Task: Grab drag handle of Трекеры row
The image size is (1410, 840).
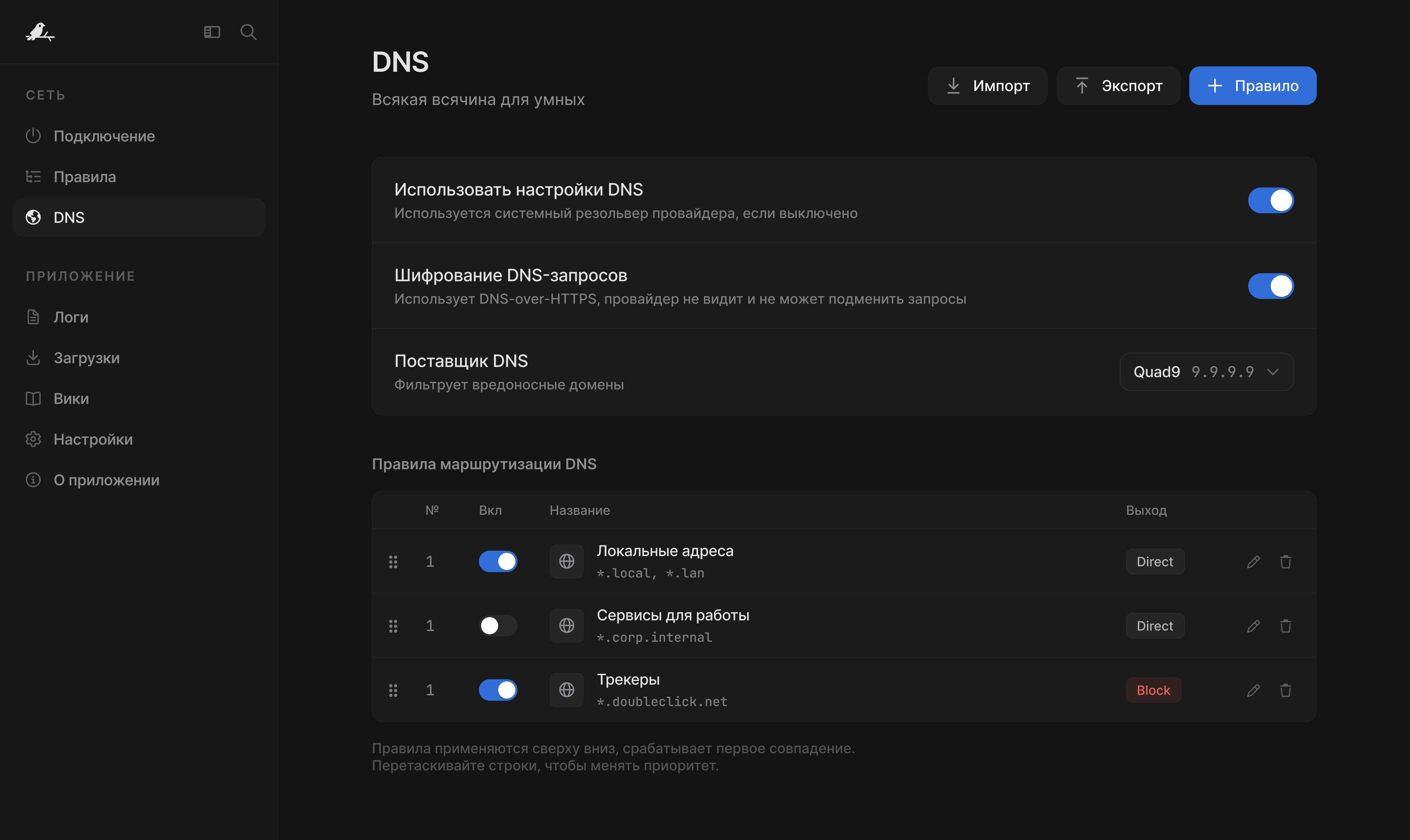Action: (394, 690)
